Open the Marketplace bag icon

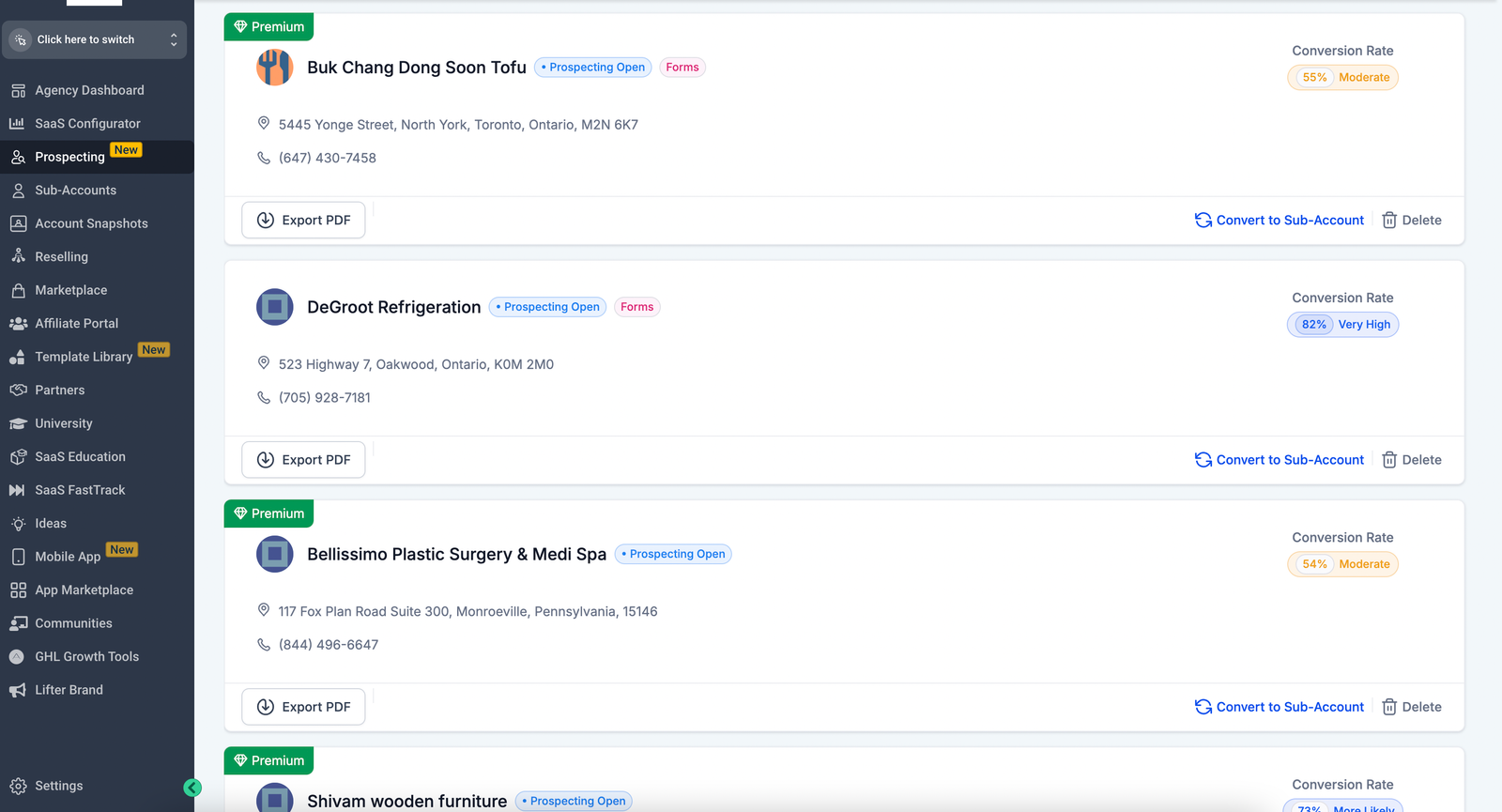[x=18, y=290]
